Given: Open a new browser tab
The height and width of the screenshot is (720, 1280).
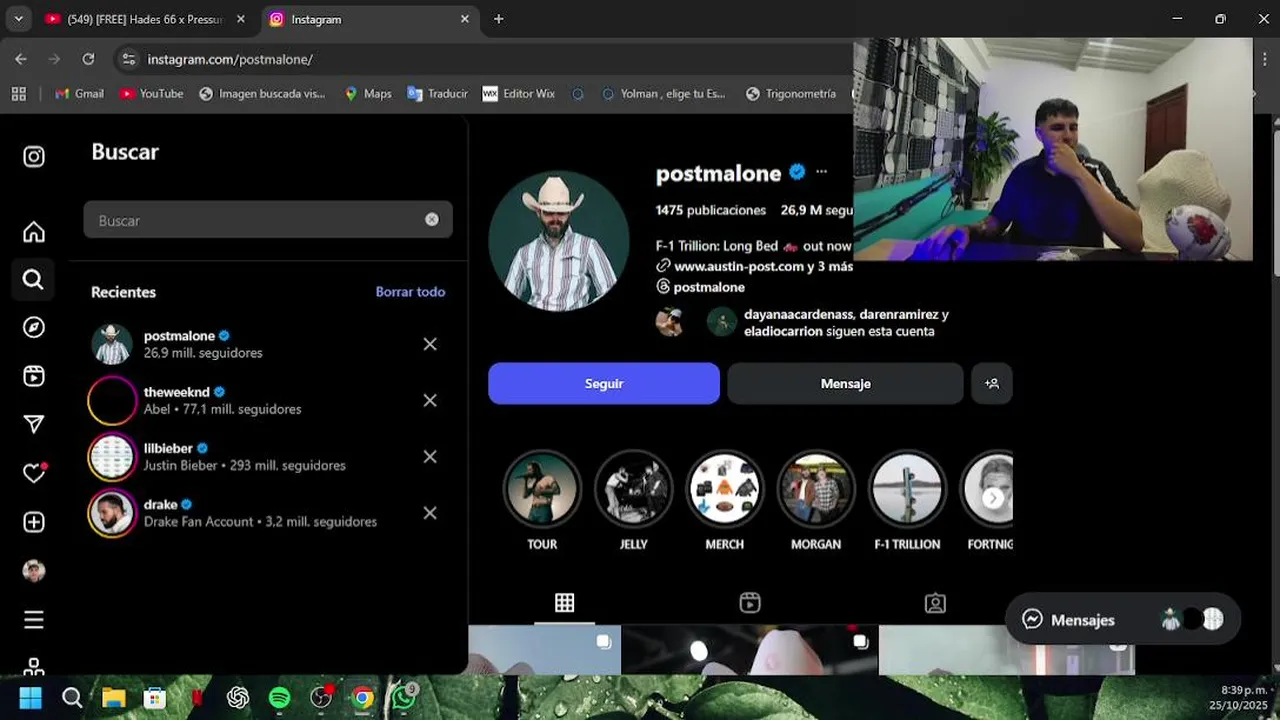Looking at the screenshot, I should coord(498,19).
